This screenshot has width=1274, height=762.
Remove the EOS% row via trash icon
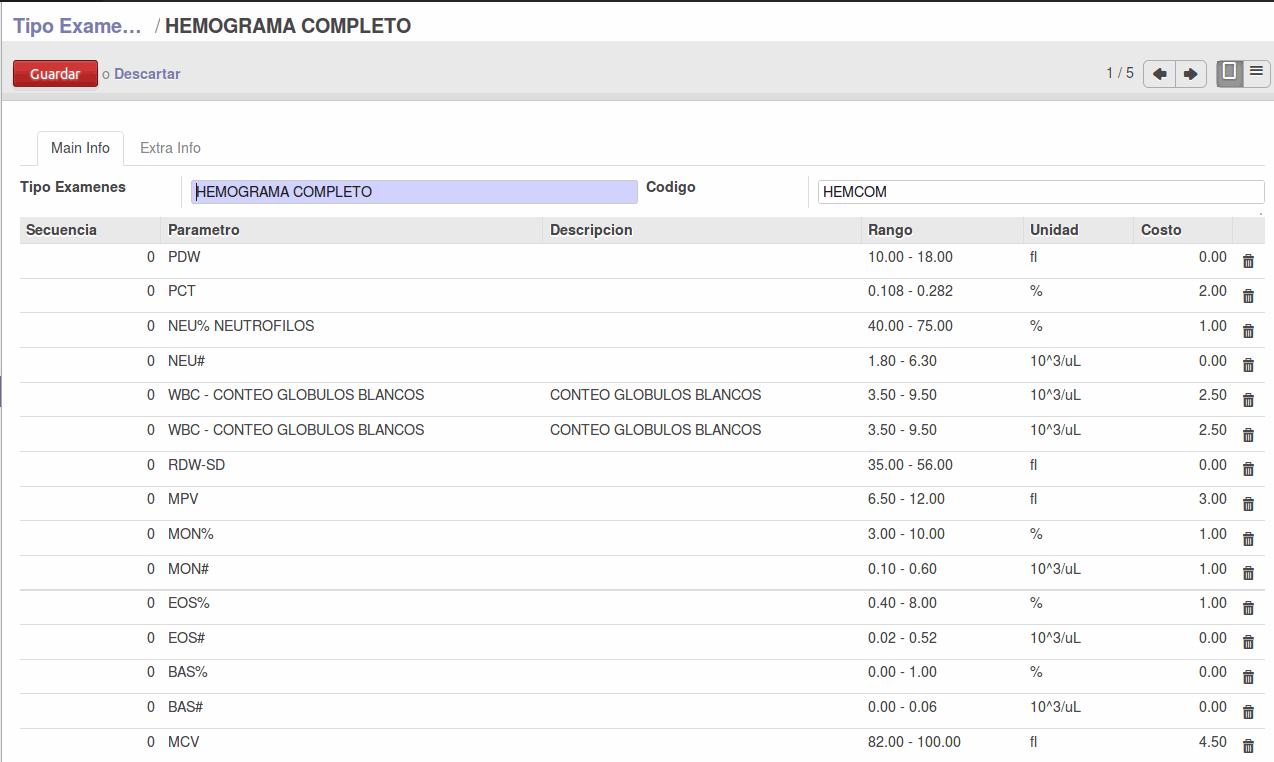point(1248,608)
